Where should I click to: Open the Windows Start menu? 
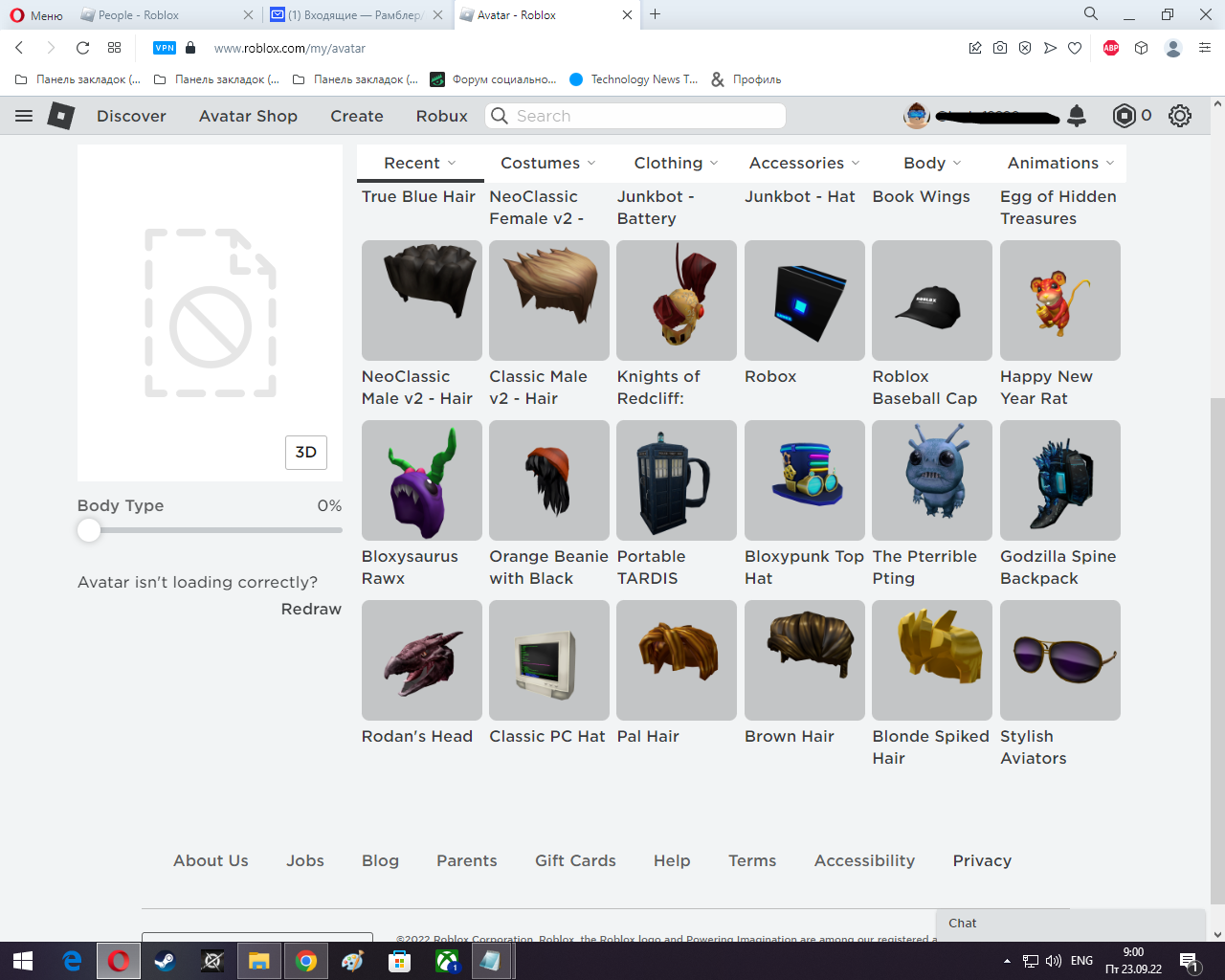pos(23,961)
